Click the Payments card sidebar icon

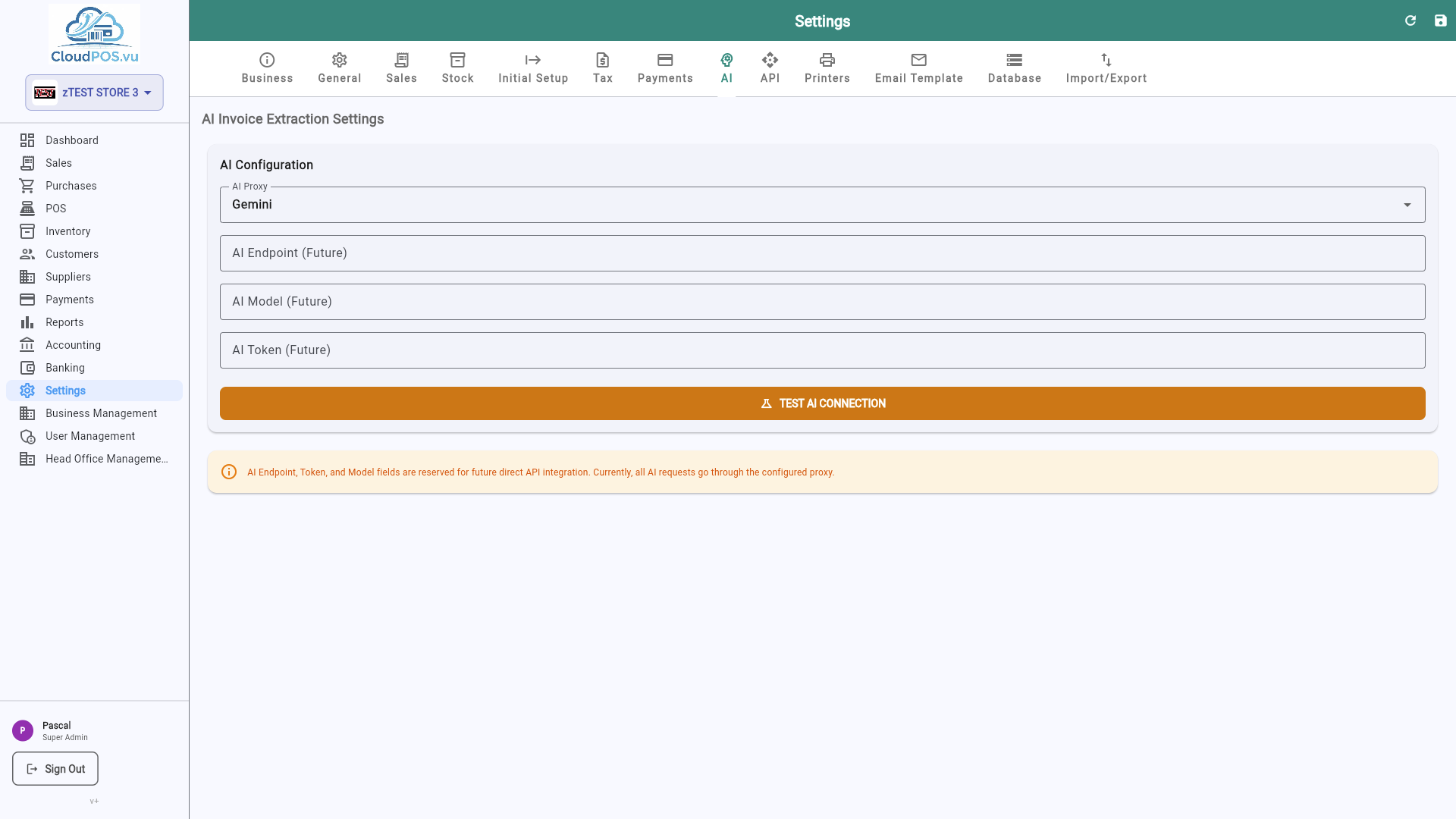click(x=27, y=300)
